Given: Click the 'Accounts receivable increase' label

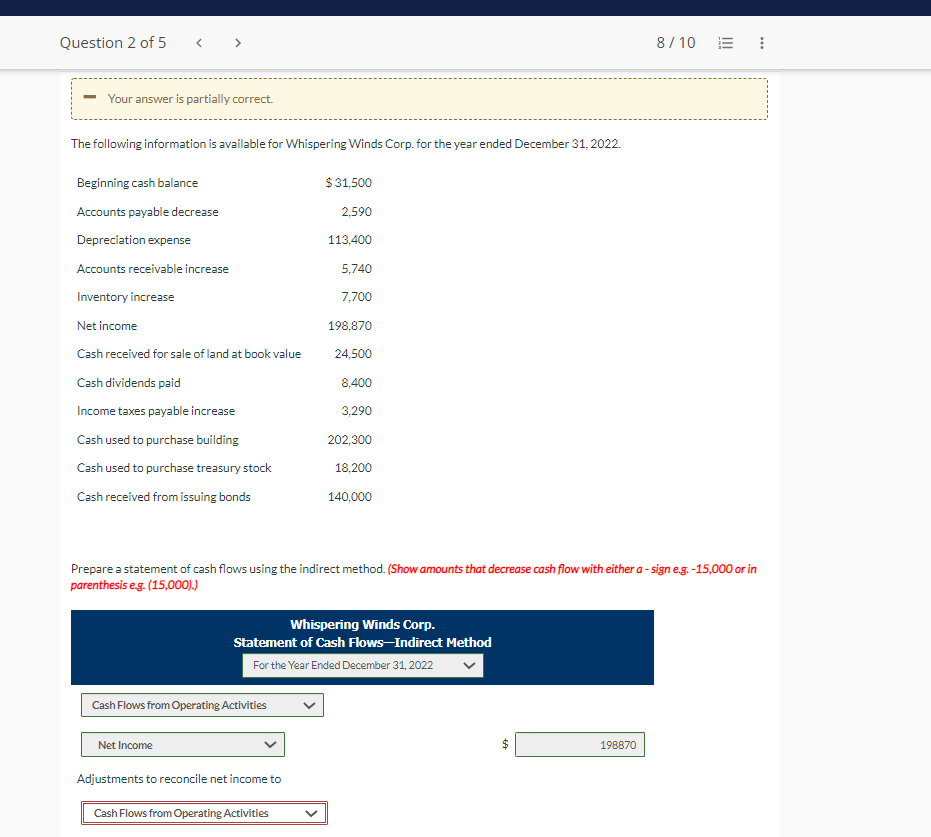Looking at the screenshot, I should pos(153,269).
